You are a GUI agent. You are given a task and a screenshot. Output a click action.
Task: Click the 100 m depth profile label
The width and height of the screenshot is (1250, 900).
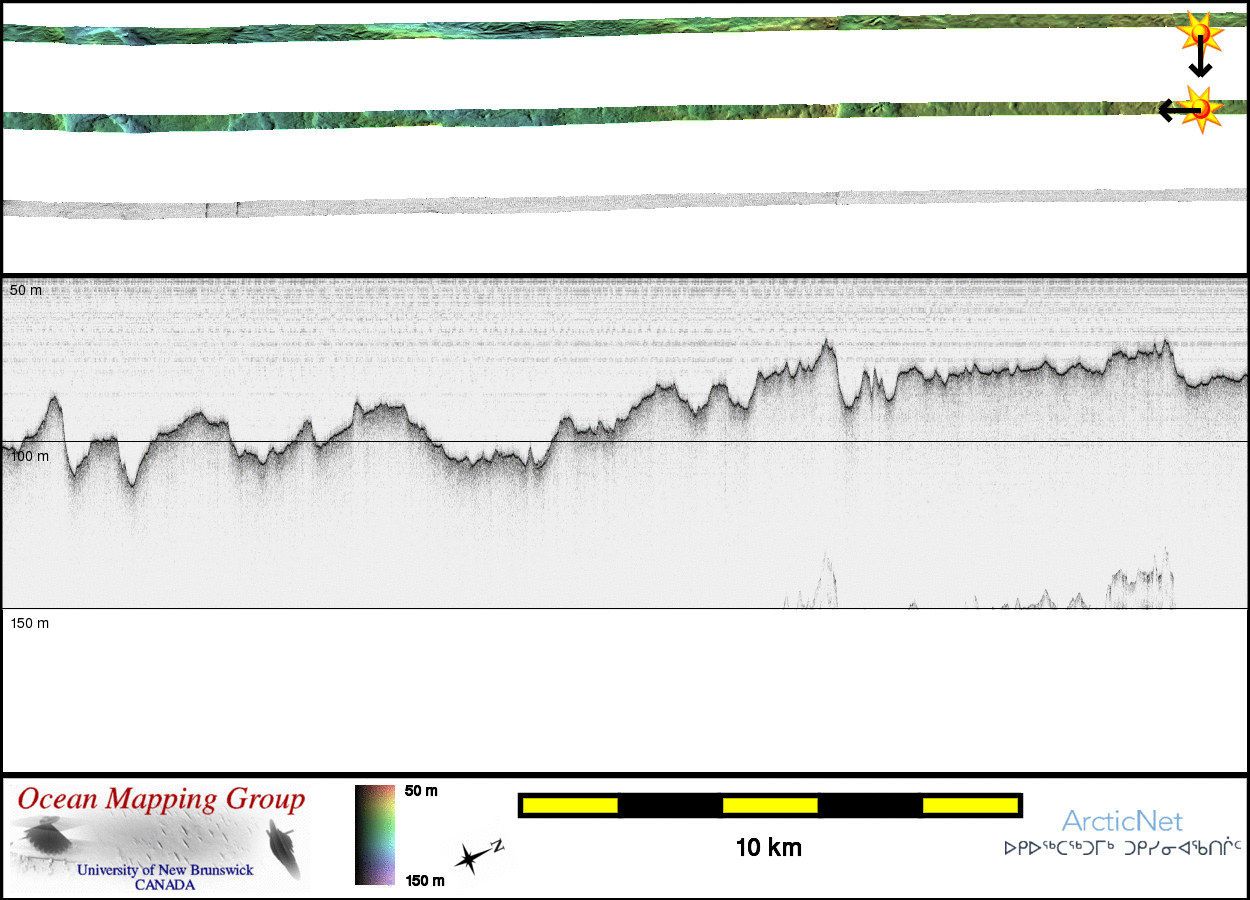pyautogui.click(x=29, y=456)
